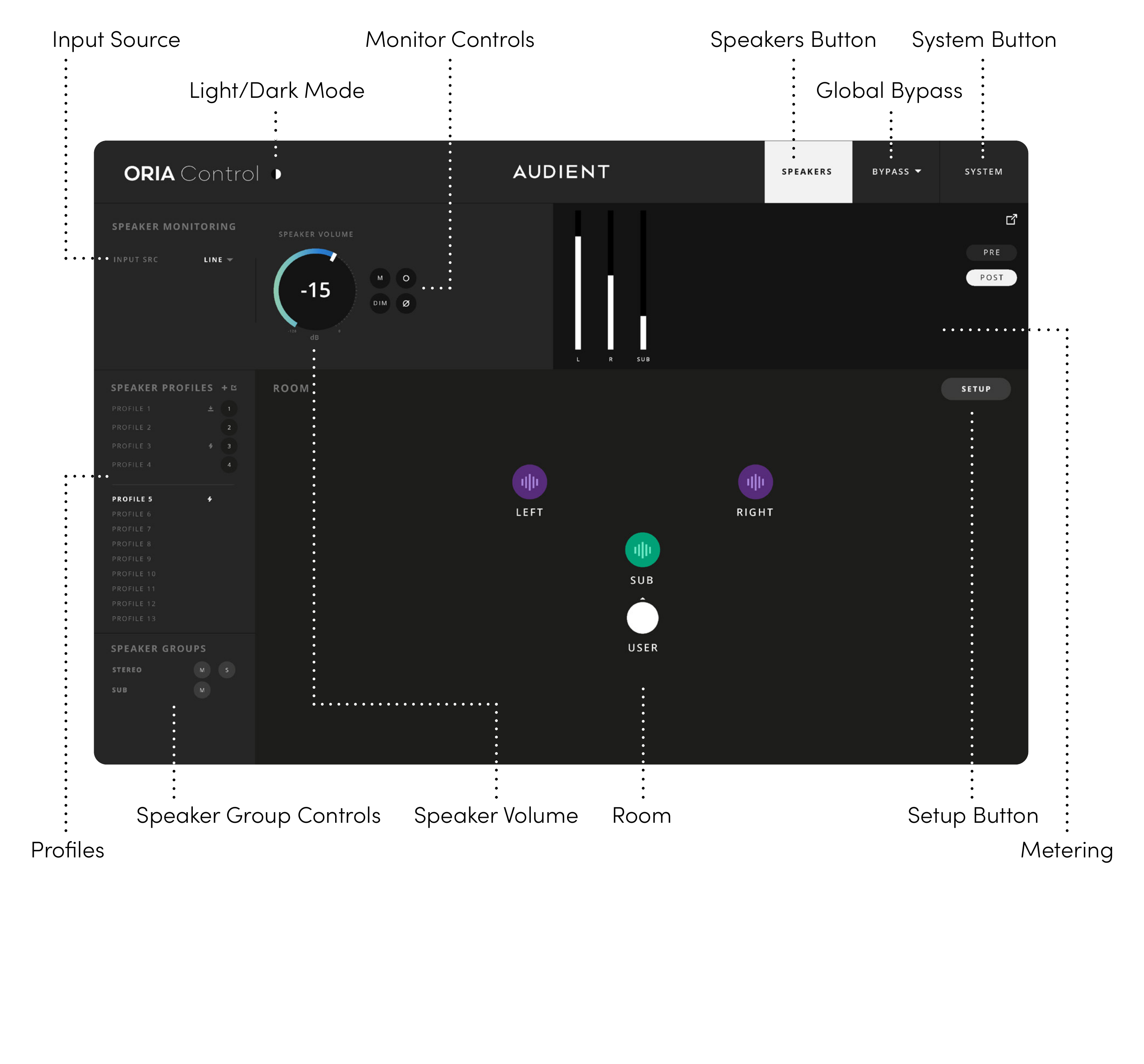1144x1064 pixels.
Task: Solo the STEREO speaker group
Action: [x=227, y=670]
